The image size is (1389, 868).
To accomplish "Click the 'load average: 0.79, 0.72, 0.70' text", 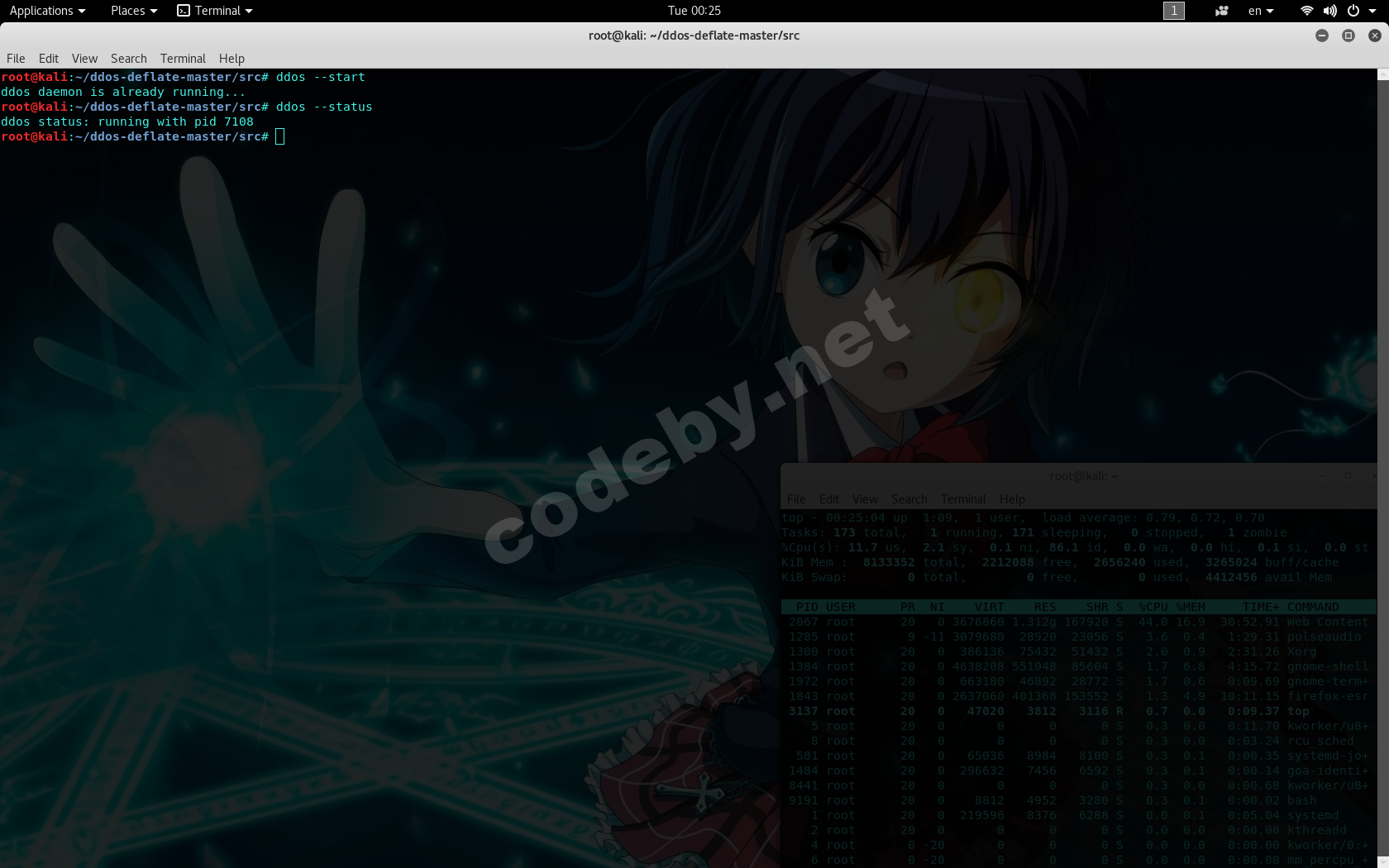I will tap(1153, 518).
